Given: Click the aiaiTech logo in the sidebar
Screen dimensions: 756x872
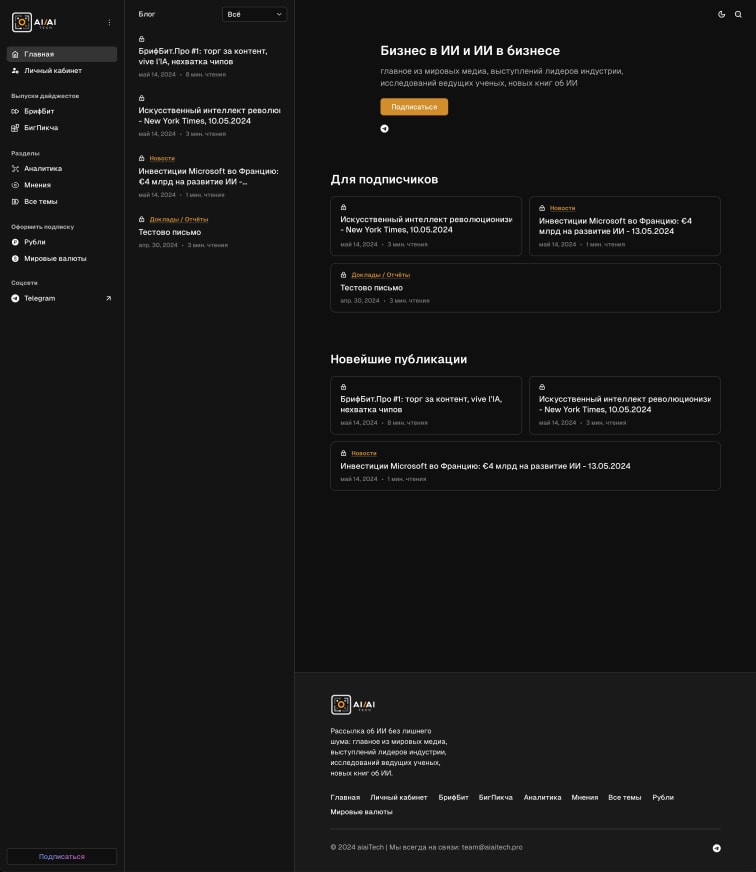Looking at the screenshot, I should click(x=34, y=22).
